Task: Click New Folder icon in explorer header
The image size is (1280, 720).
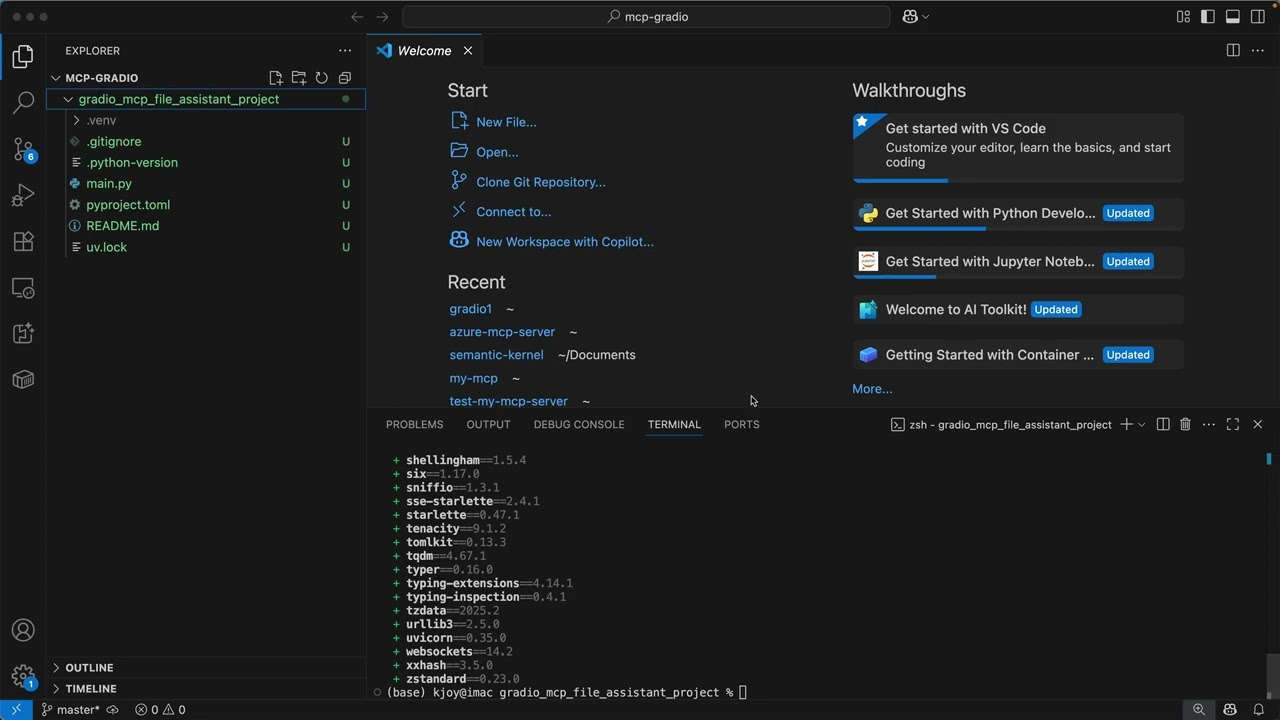Action: click(x=299, y=78)
